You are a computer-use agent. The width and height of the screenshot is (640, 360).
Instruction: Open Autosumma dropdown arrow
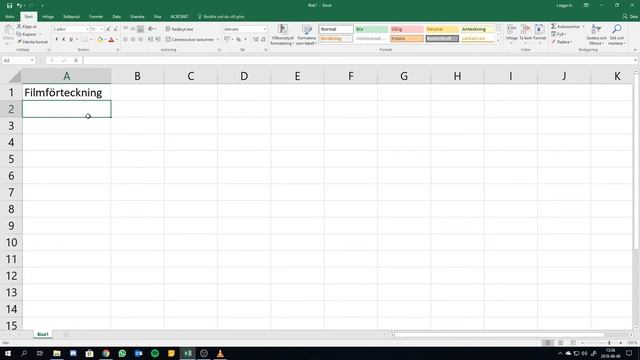583,26
